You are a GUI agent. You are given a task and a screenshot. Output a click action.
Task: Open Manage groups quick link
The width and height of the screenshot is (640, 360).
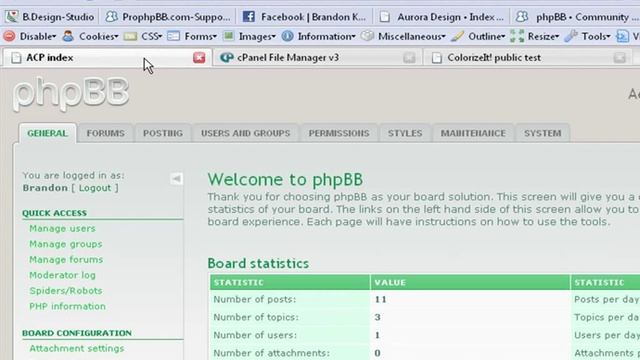(66, 244)
